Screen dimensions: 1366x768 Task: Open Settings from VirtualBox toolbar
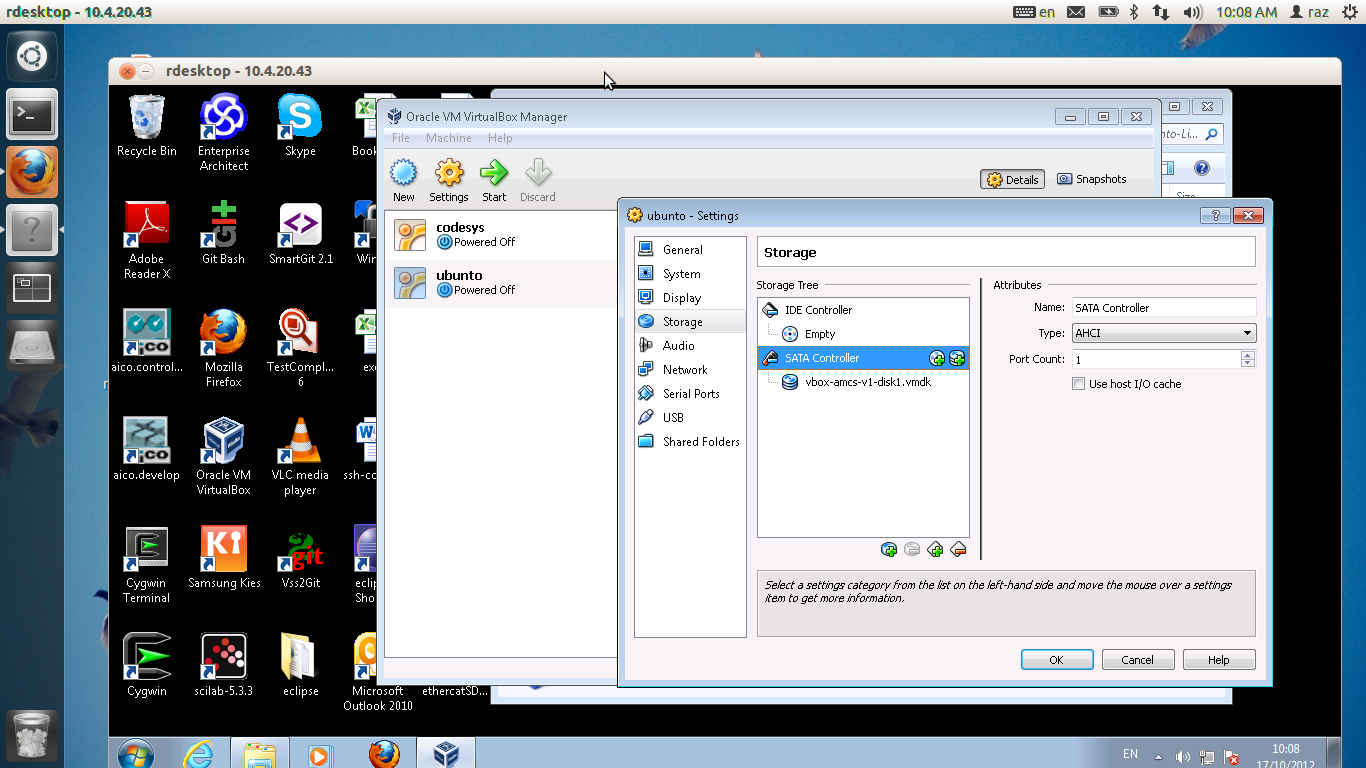click(449, 180)
